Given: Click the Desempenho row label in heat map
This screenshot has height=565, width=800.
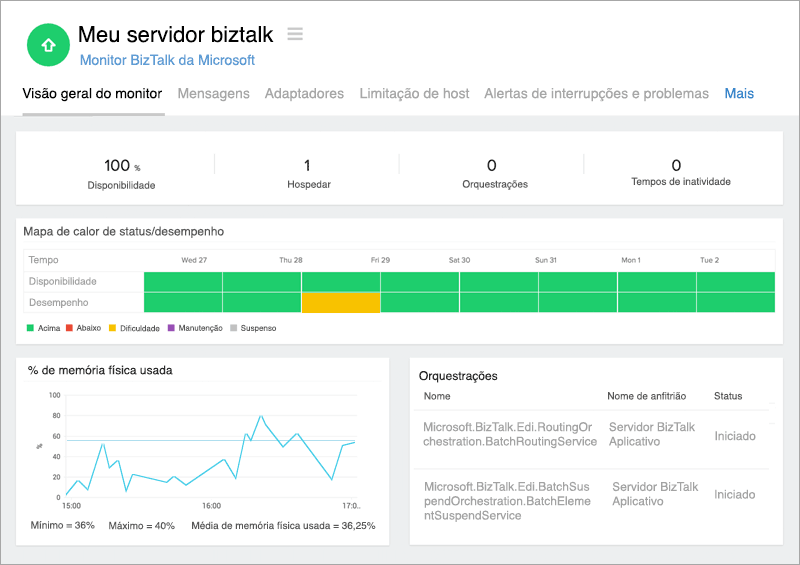Looking at the screenshot, I should click(x=58, y=303).
